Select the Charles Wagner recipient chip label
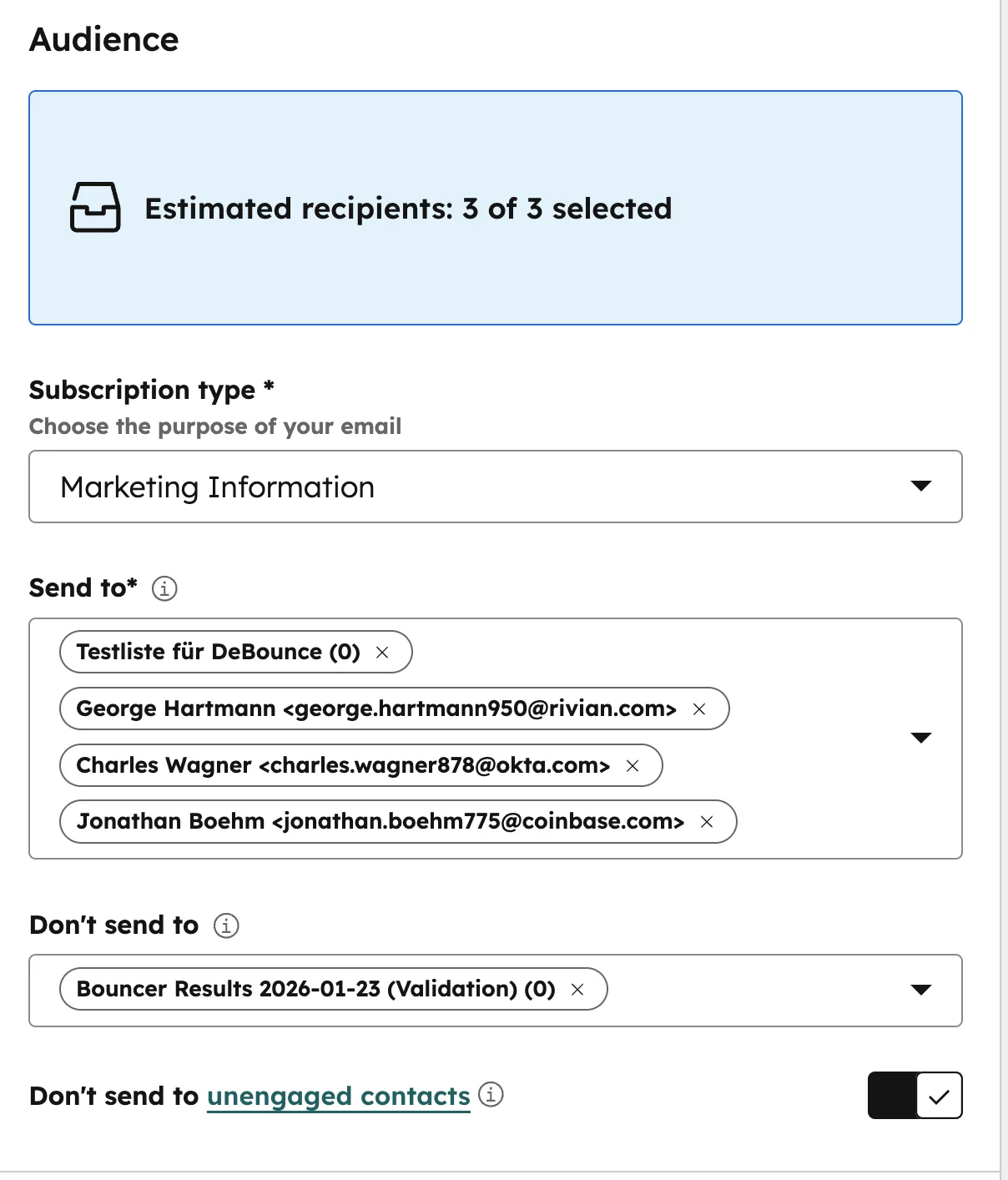Screen dimensions: 1008x1180 (342, 765)
